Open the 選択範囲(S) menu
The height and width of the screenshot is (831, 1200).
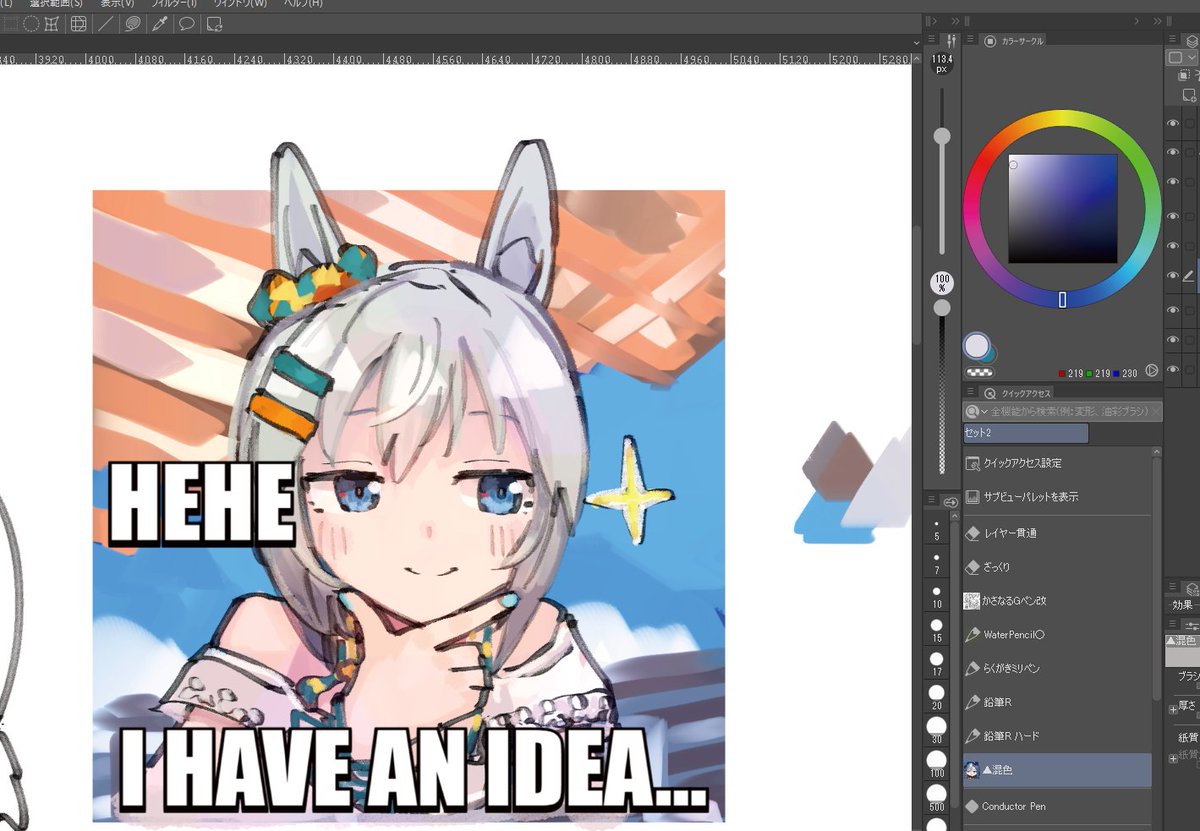[55, 5]
